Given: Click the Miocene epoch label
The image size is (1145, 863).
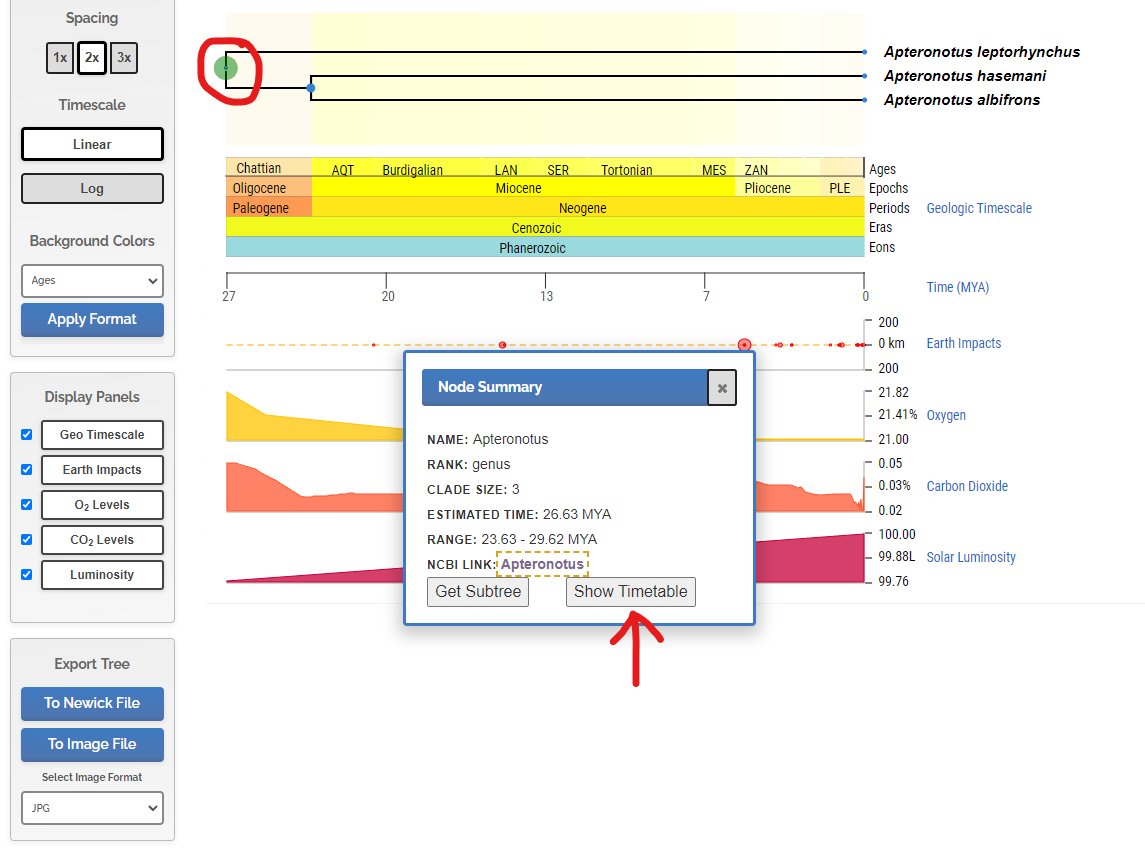Looking at the screenshot, I should [518, 188].
